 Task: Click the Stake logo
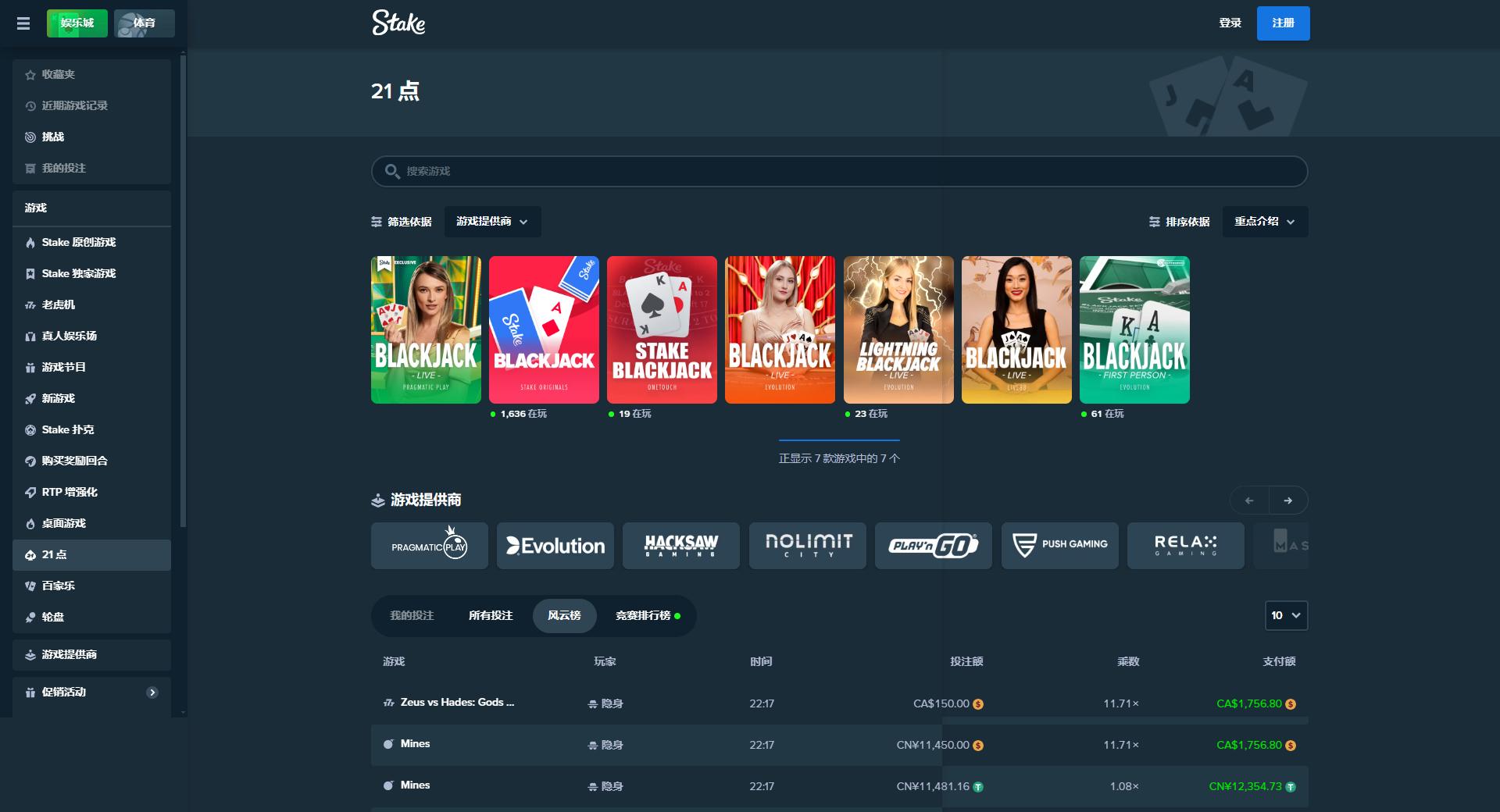click(x=398, y=23)
